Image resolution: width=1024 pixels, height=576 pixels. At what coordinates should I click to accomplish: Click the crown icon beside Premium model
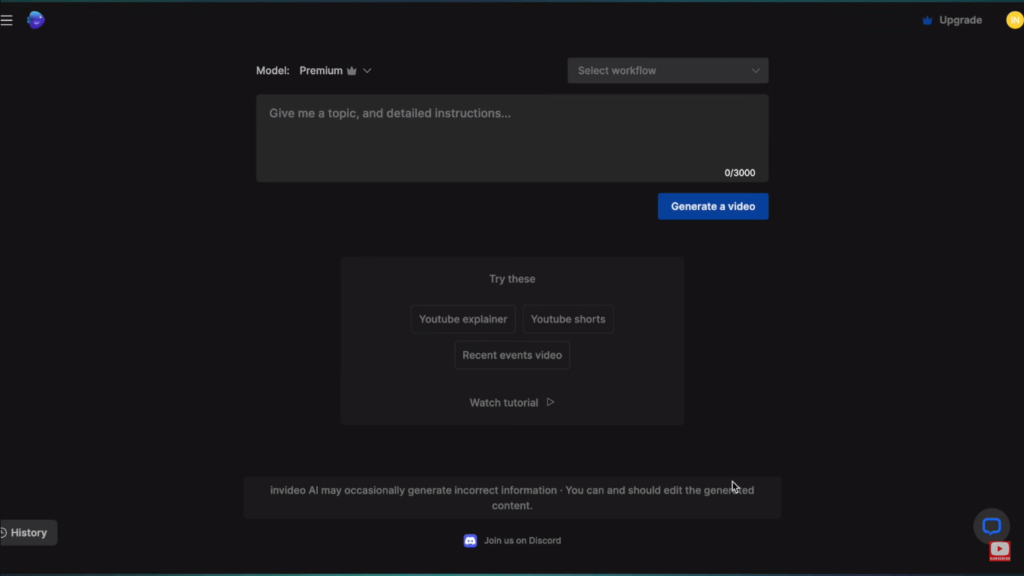click(350, 70)
